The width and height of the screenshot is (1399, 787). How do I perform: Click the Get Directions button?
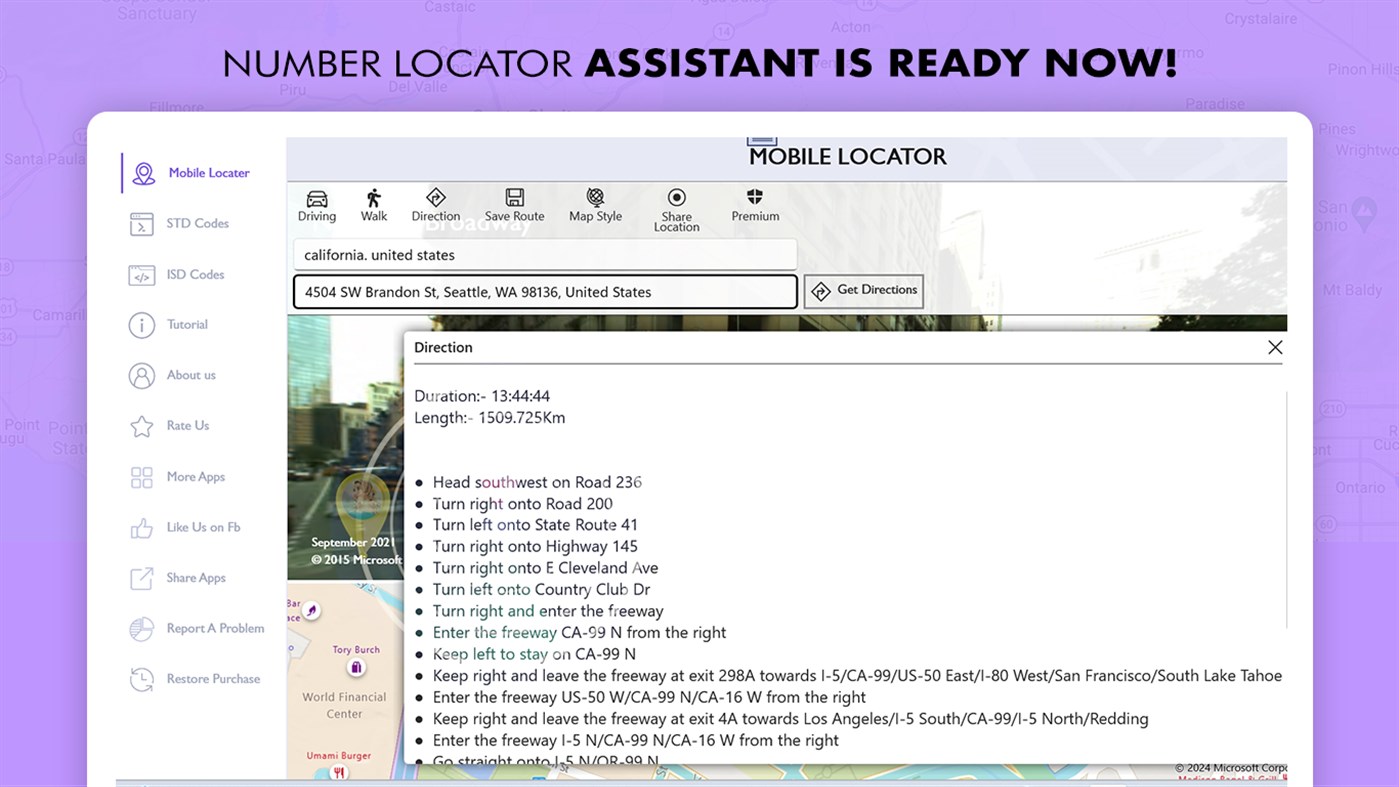[x=863, y=291]
